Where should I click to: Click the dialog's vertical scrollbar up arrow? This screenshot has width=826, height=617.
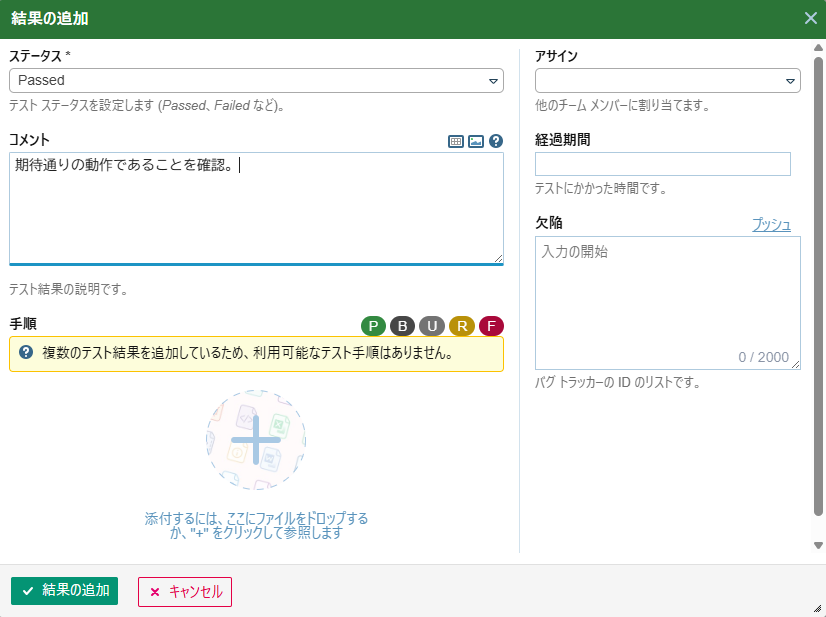tap(818, 47)
